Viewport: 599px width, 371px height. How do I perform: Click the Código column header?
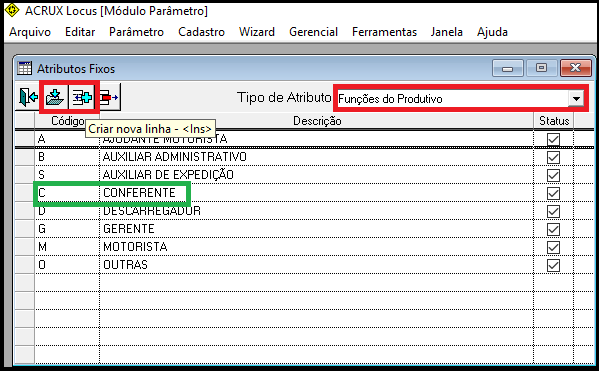pyautogui.click(x=67, y=121)
